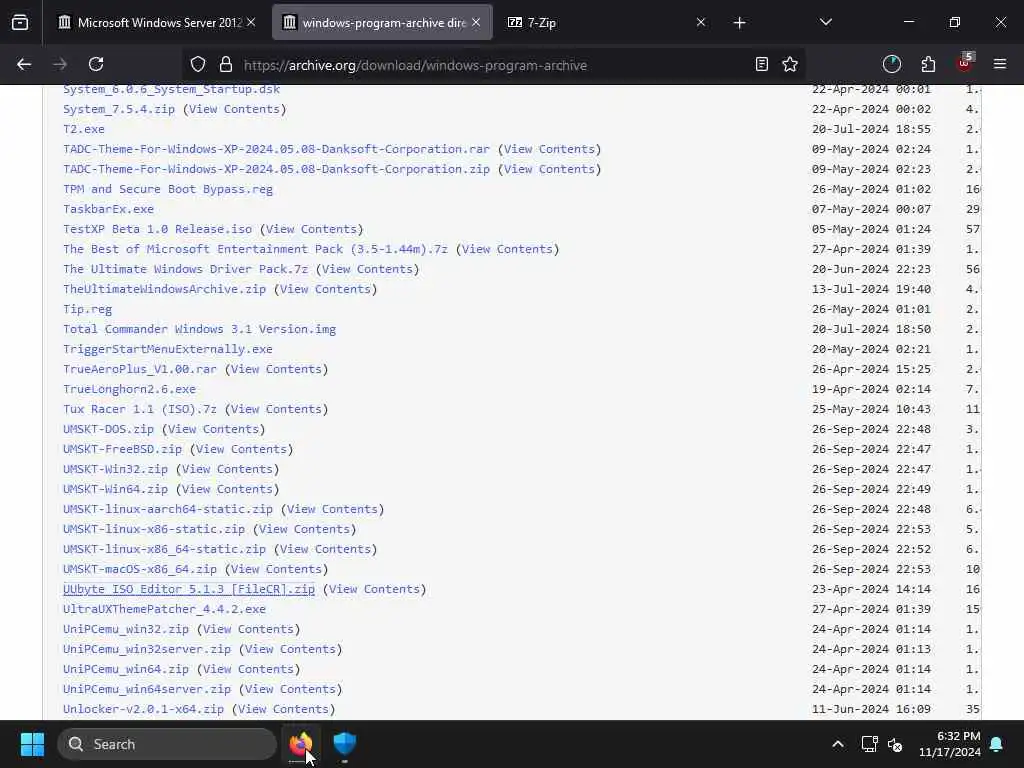This screenshot has width=1024, height=768.
Task: Click Firefox icon in taskbar
Action: [x=301, y=744]
